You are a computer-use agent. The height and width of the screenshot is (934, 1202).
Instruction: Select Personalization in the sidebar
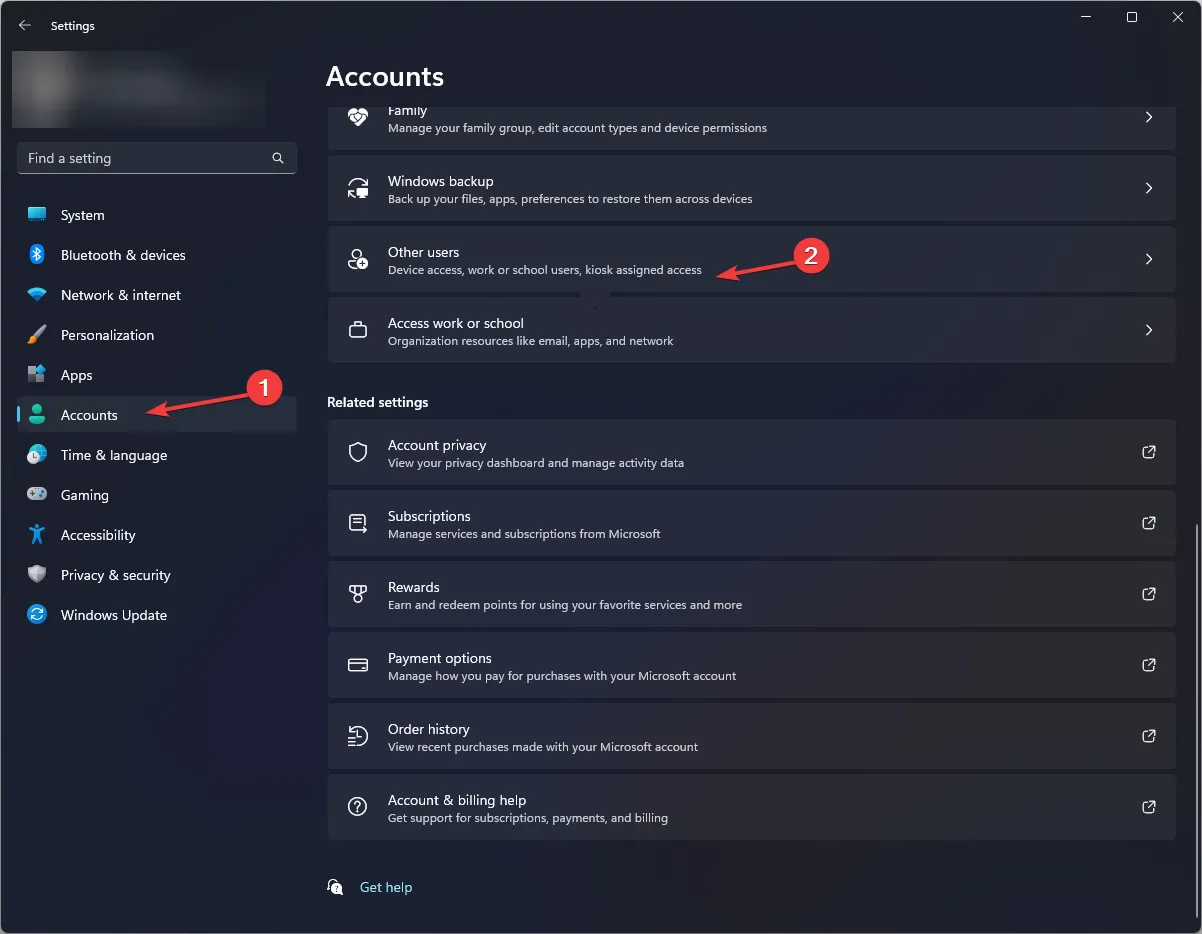point(157,335)
